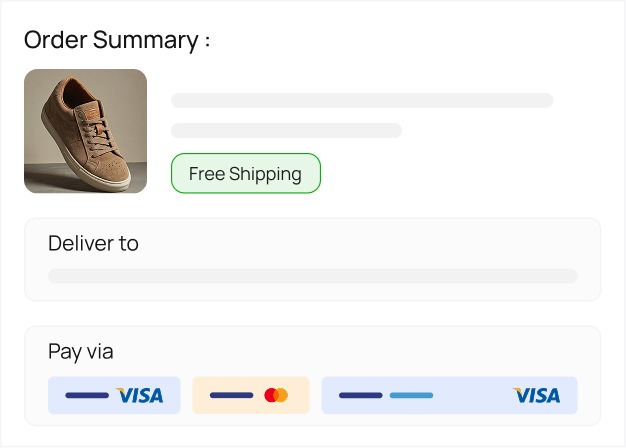This screenshot has width=626, height=448.
Task: Click the Deliver to section's empty bottom area
Action: (312, 292)
